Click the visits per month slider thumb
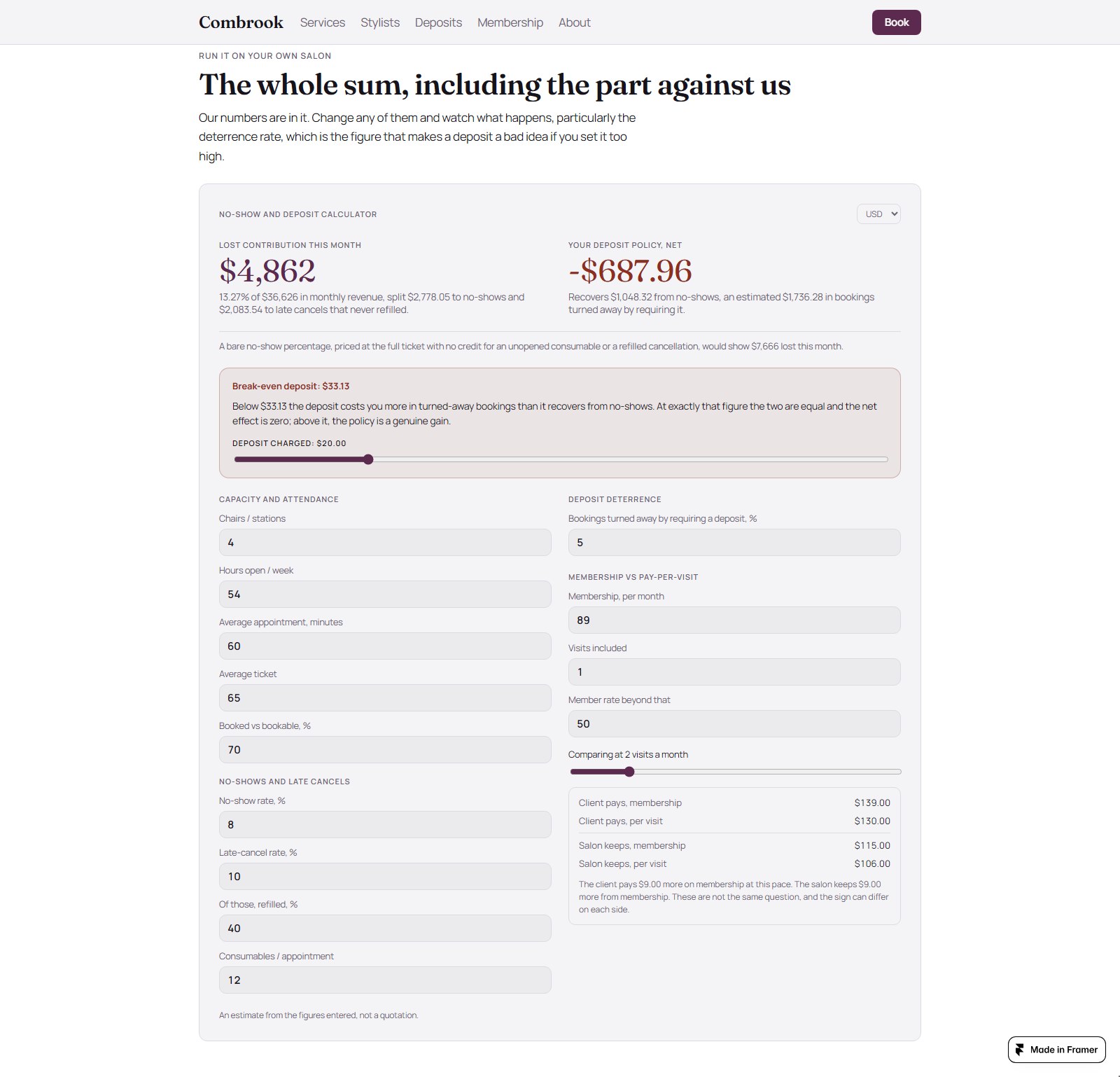Image resolution: width=1120 pixels, height=1077 pixels. (x=629, y=772)
